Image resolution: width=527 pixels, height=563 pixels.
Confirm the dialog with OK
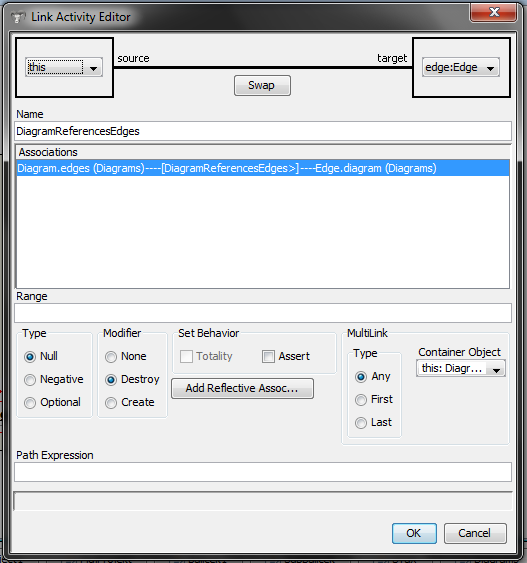[x=414, y=533]
